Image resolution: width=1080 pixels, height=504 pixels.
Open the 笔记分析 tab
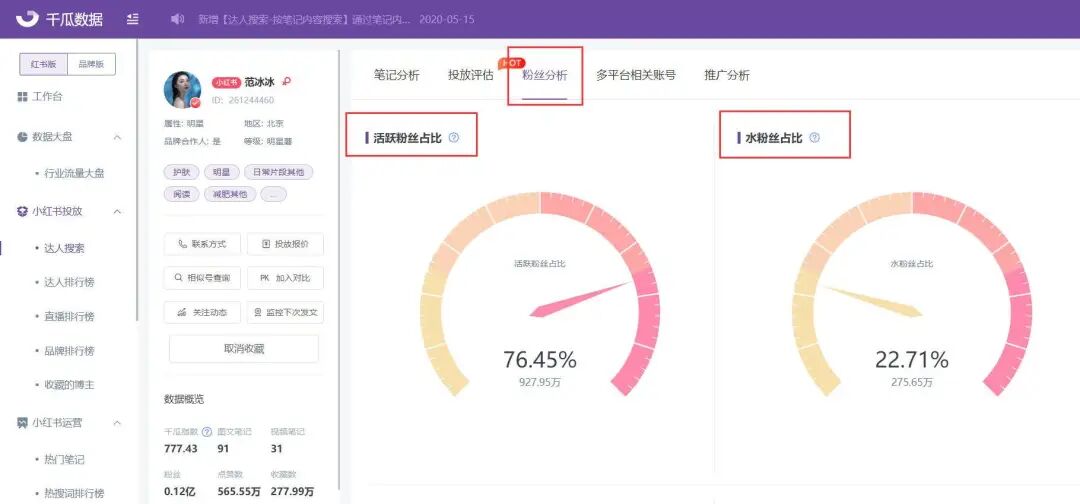tap(397, 76)
